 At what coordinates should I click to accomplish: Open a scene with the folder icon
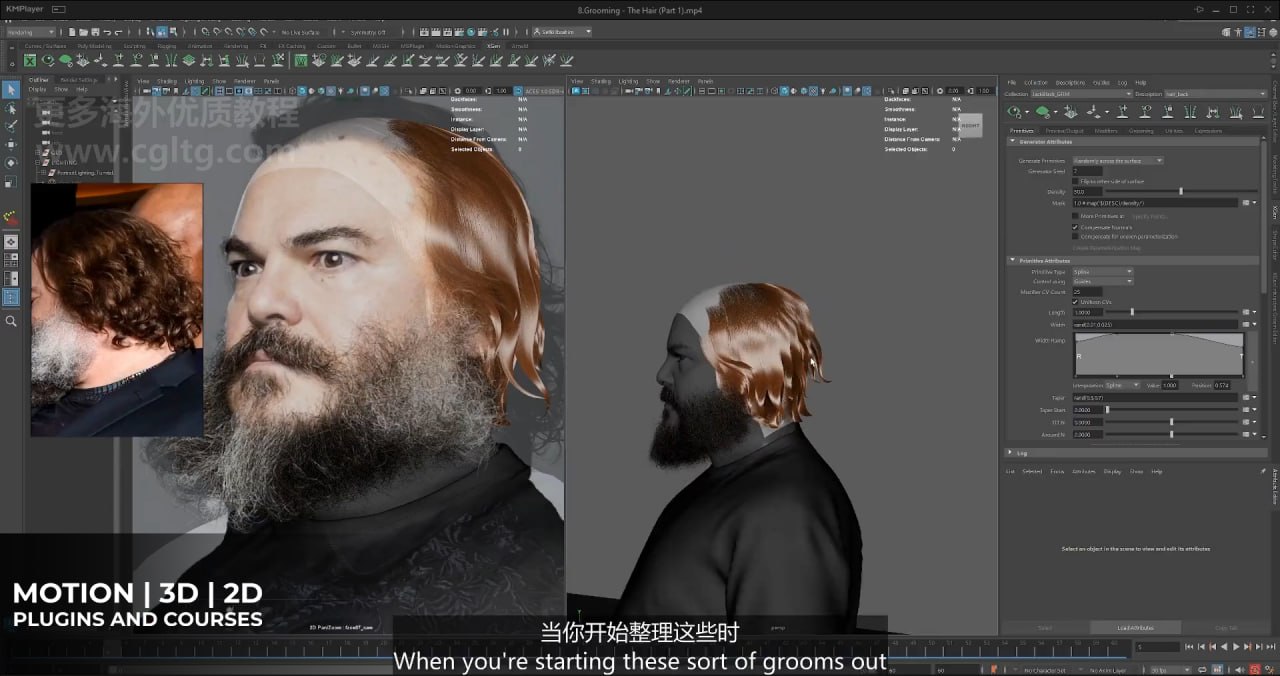[83, 31]
